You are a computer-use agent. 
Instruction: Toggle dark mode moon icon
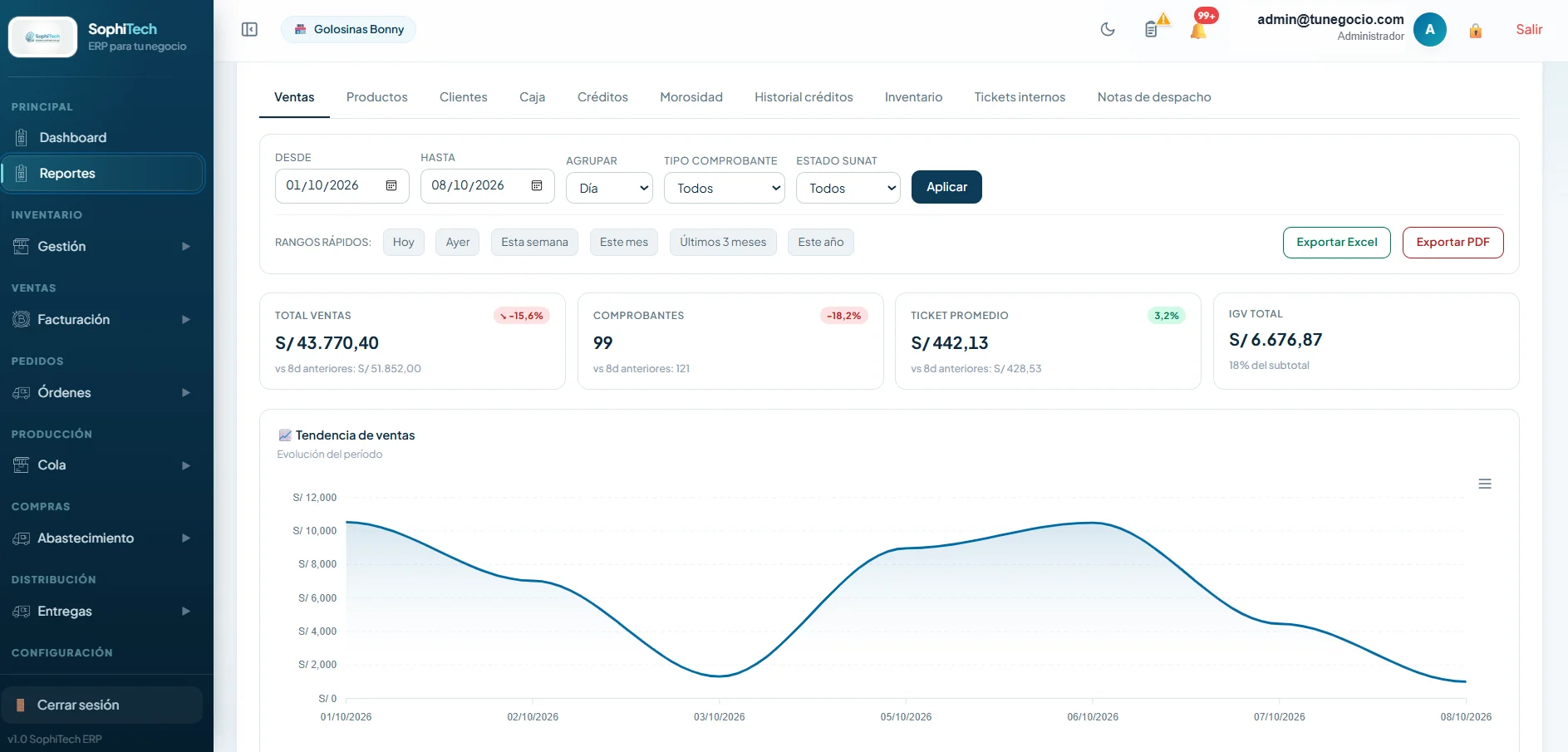point(1108,30)
